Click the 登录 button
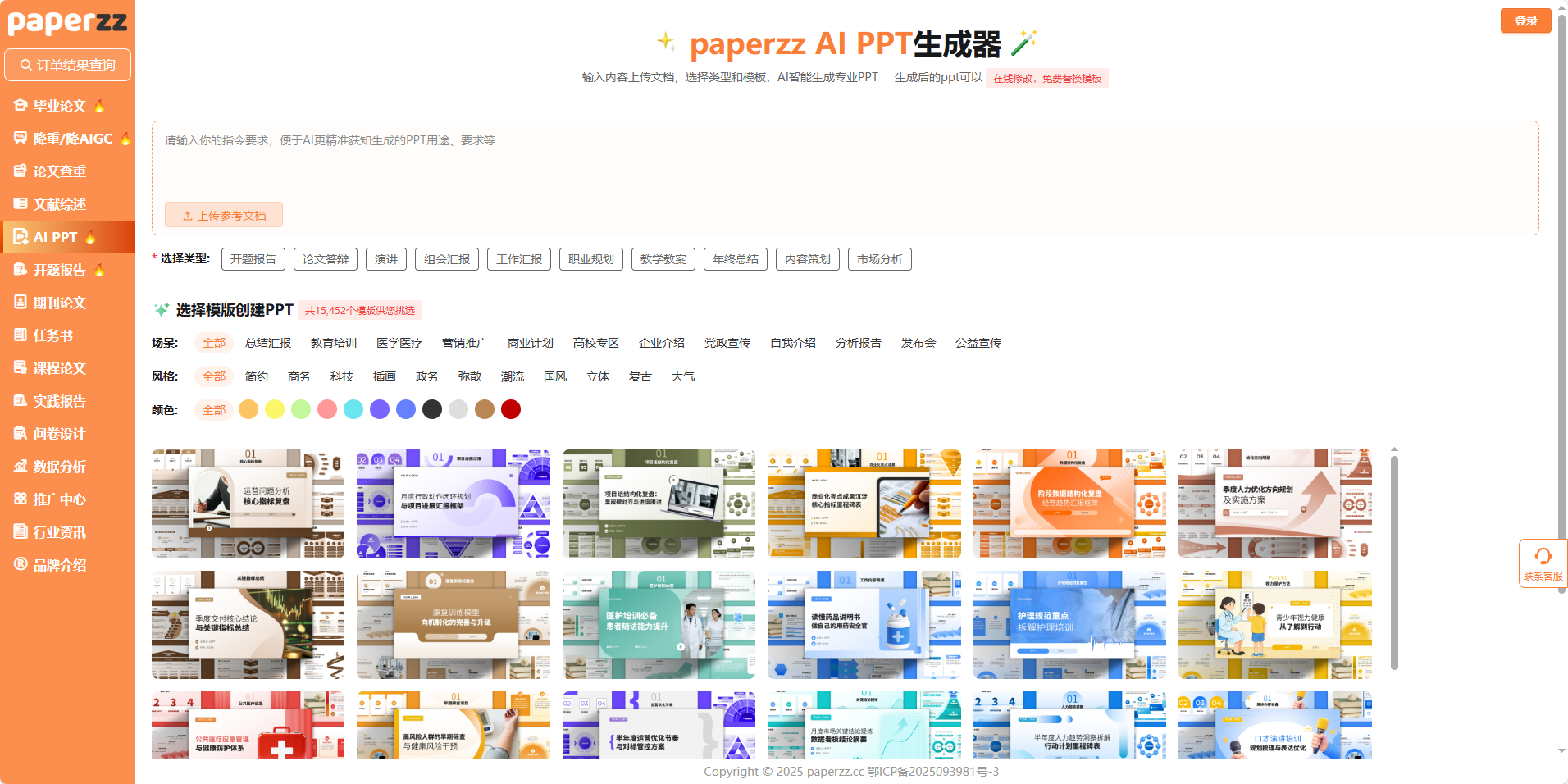 coord(1525,21)
